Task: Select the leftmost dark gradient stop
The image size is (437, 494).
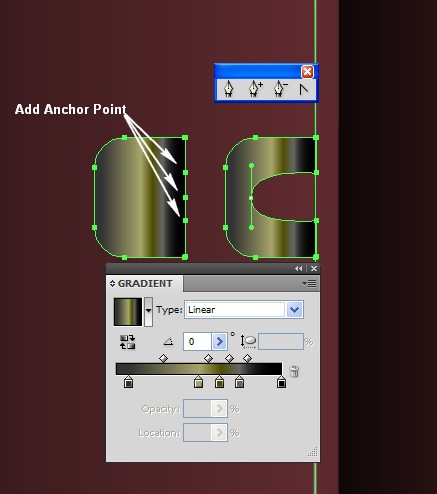Action: coord(128,382)
